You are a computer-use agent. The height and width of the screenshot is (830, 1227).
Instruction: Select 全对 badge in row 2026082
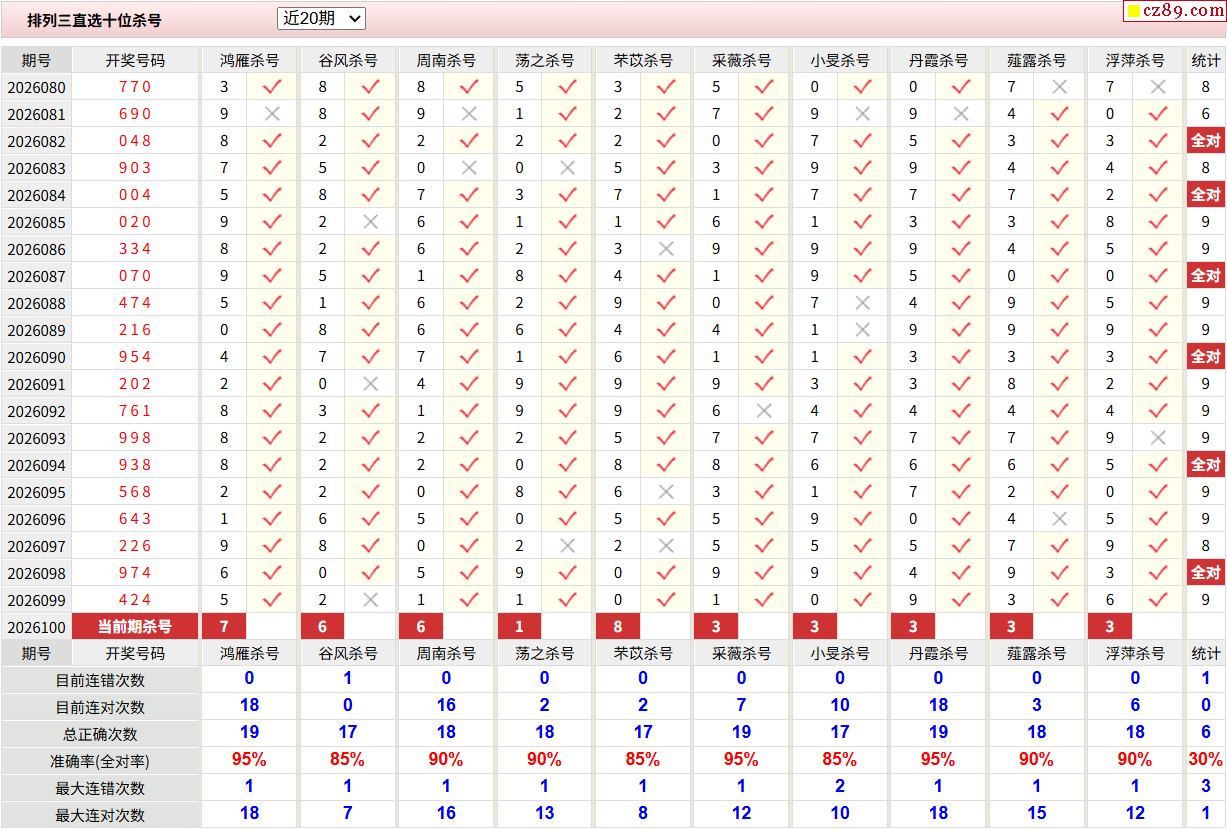coord(1206,141)
